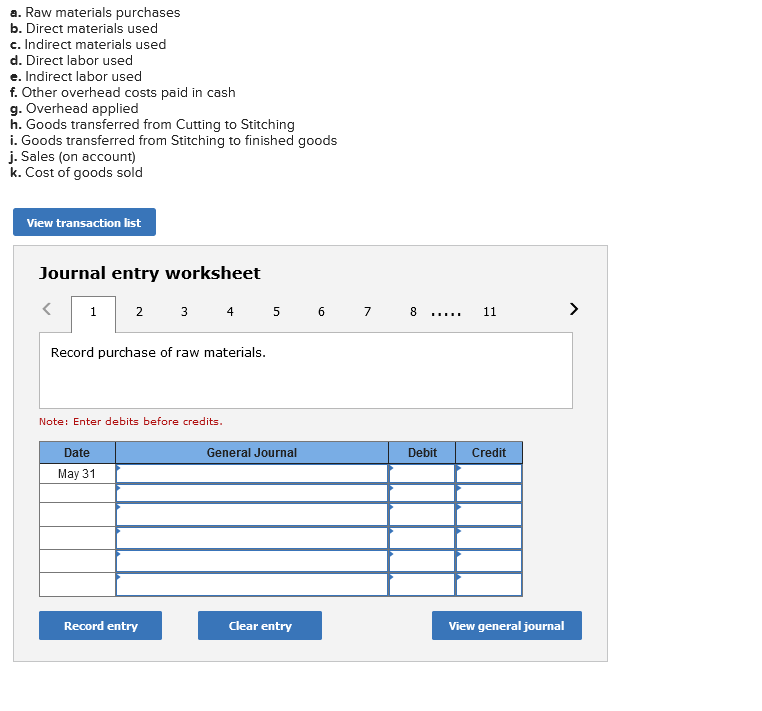Click the Date column header
This screenshot has width=762, height=711.
77,452
